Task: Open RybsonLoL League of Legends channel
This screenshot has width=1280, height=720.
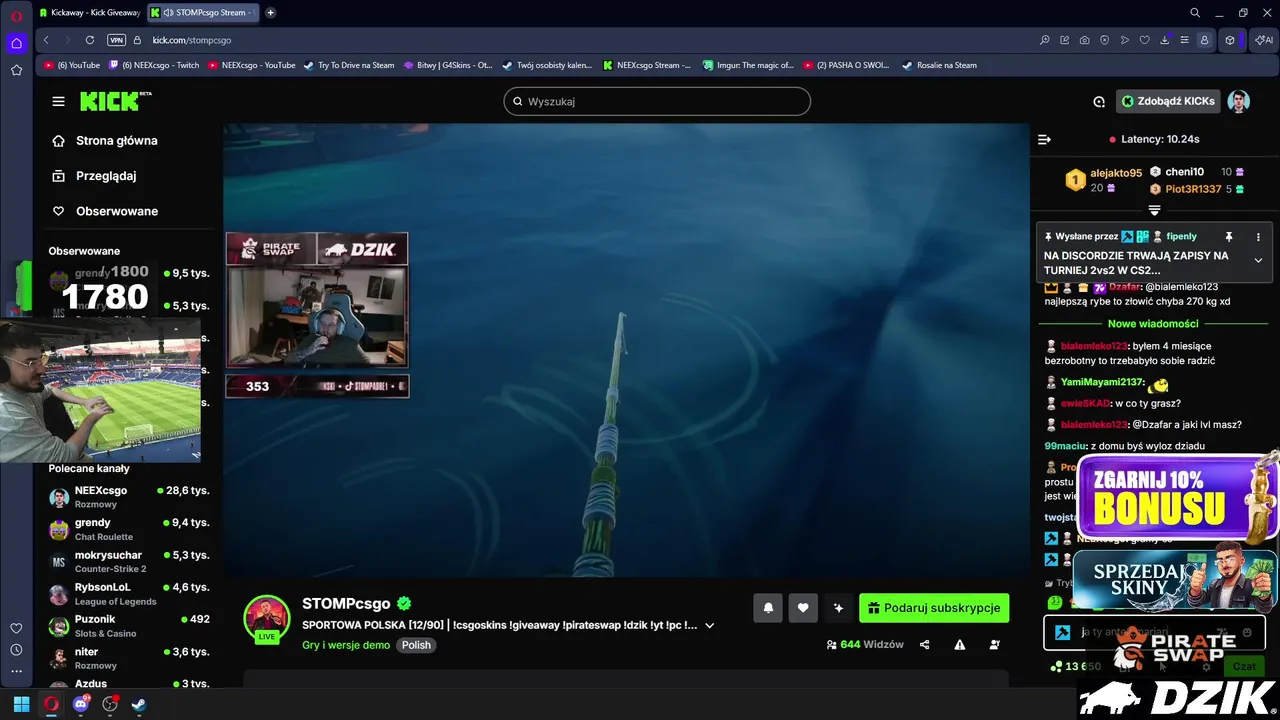Action: tap(129, 594)
